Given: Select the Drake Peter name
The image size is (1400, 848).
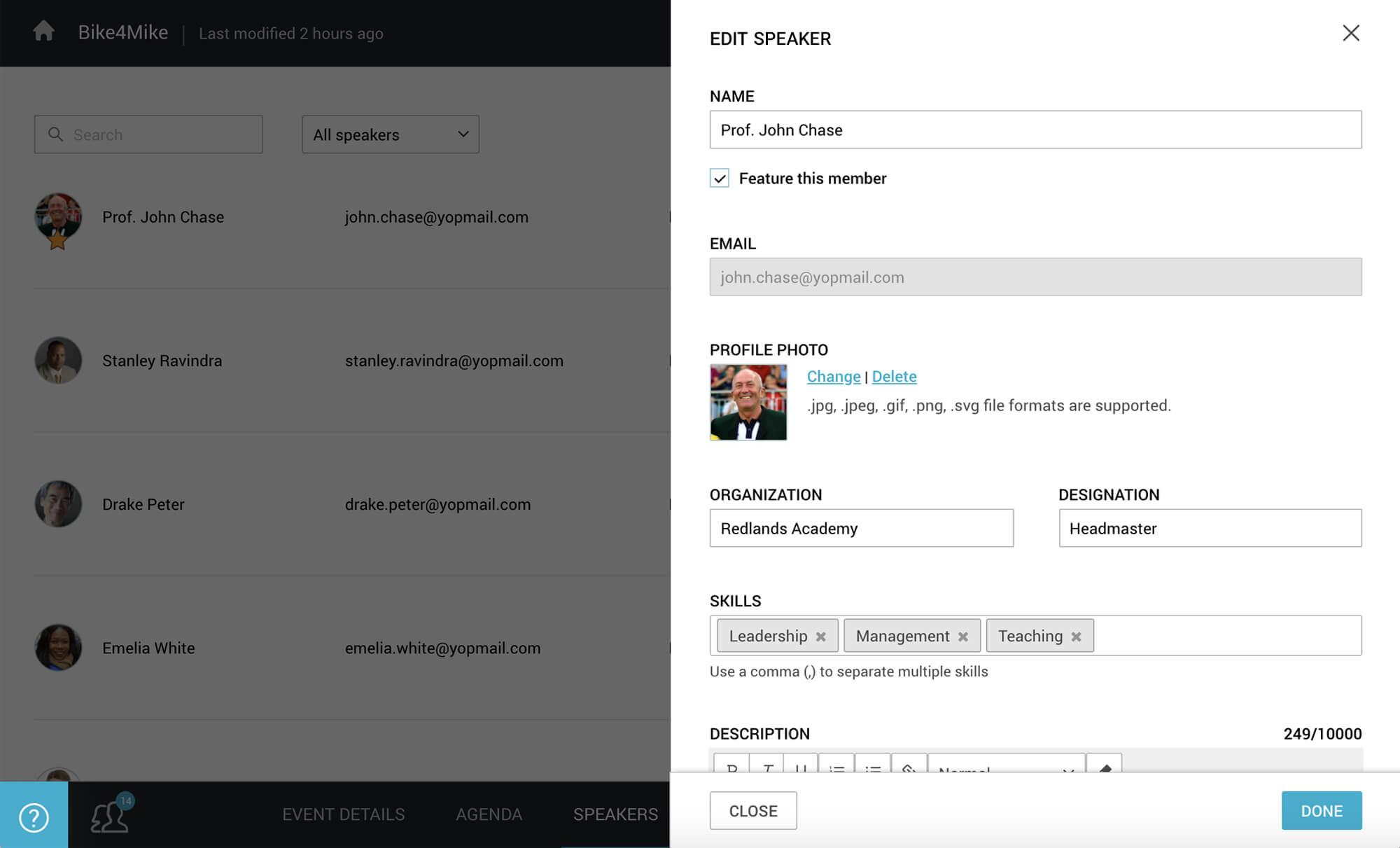Looking at the screenshot, I should coord(143,504).
